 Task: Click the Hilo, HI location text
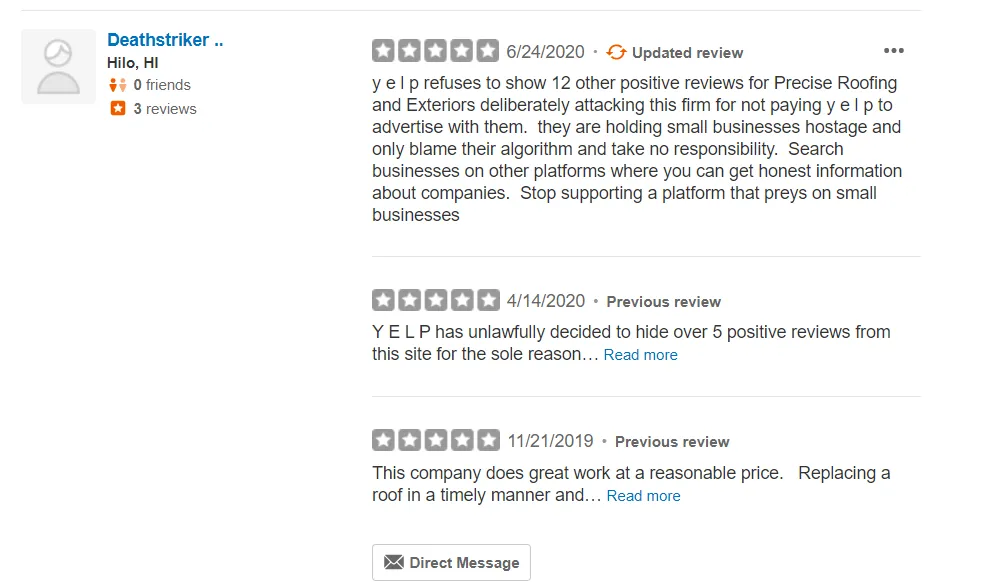[133, 63]
